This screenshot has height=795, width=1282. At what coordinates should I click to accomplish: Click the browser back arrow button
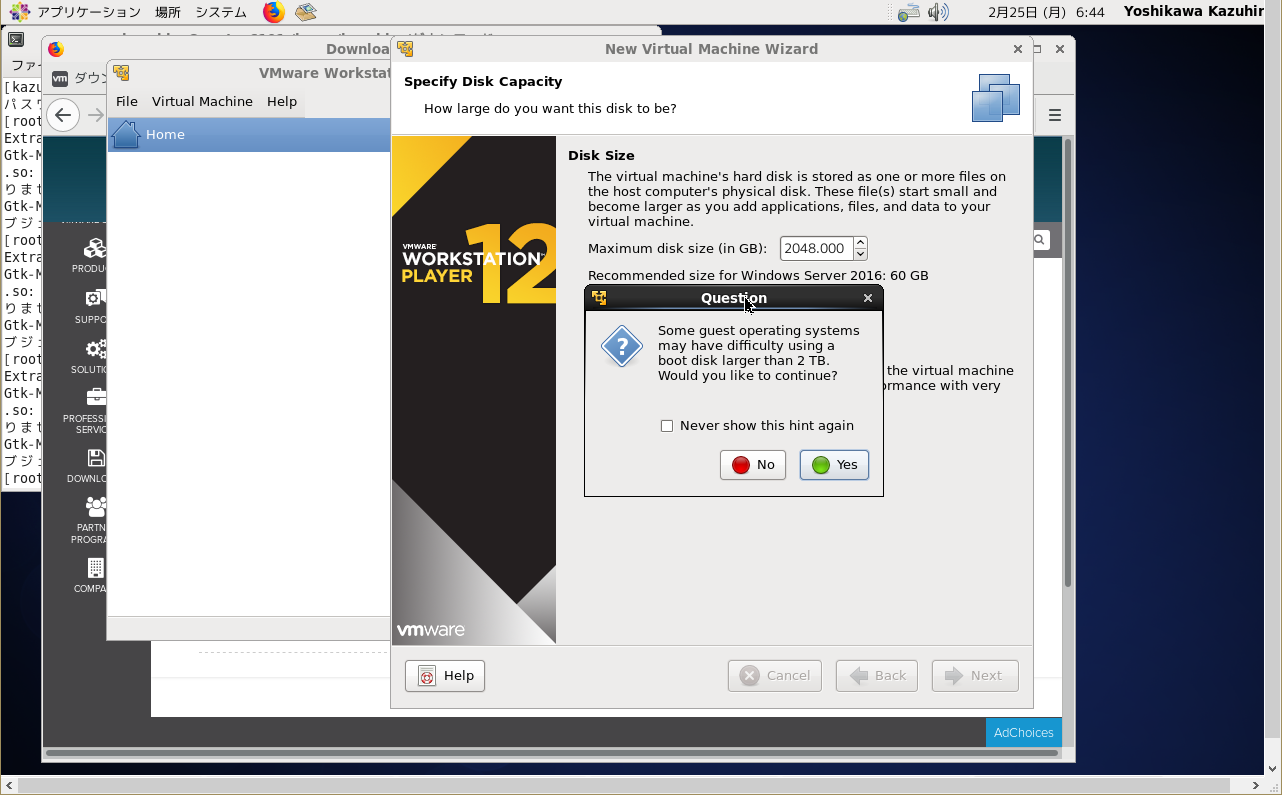pyautogui.click(x=63, y=115)
